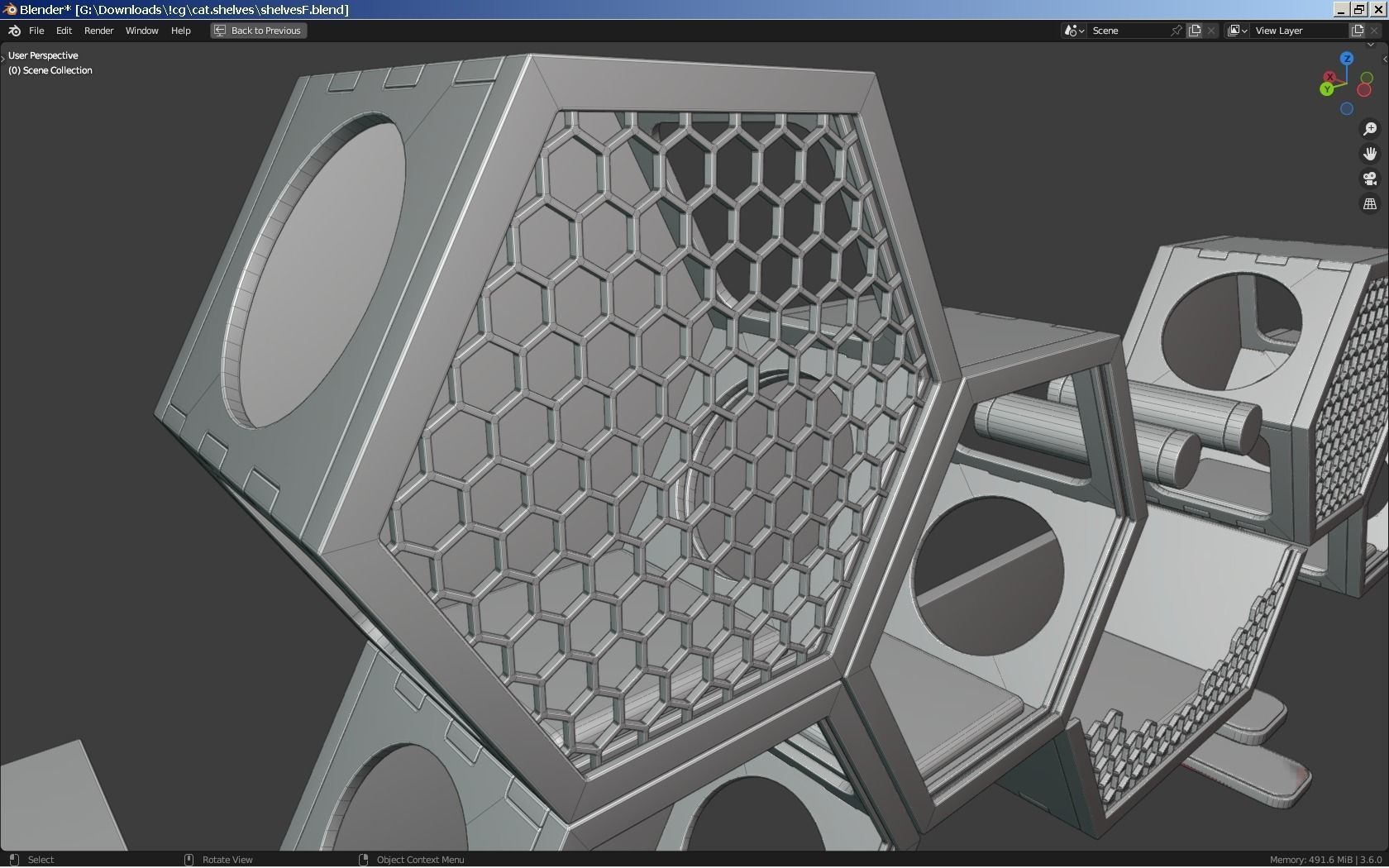This screenshot has width=1389, height=868.
Task: Open the view layer browse dropdown
Action: [1237, 31]
